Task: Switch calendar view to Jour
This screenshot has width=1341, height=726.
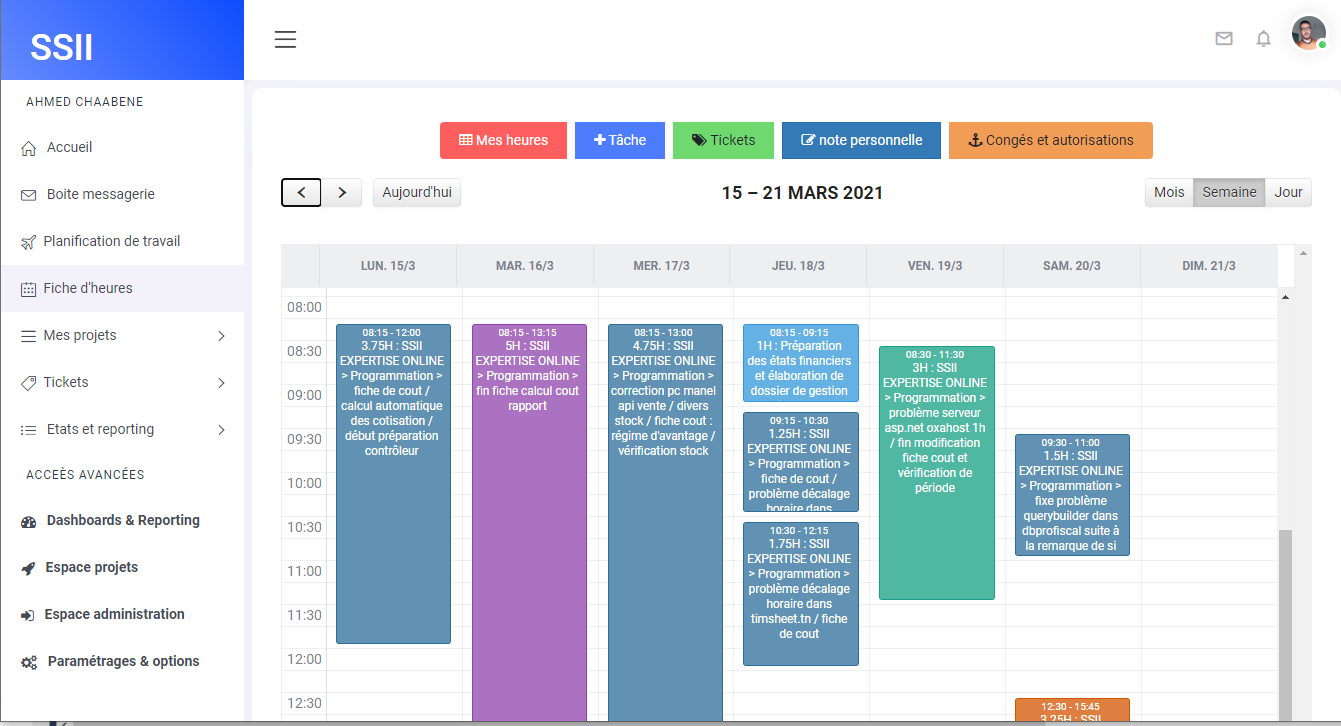Action: (1287, 192)
